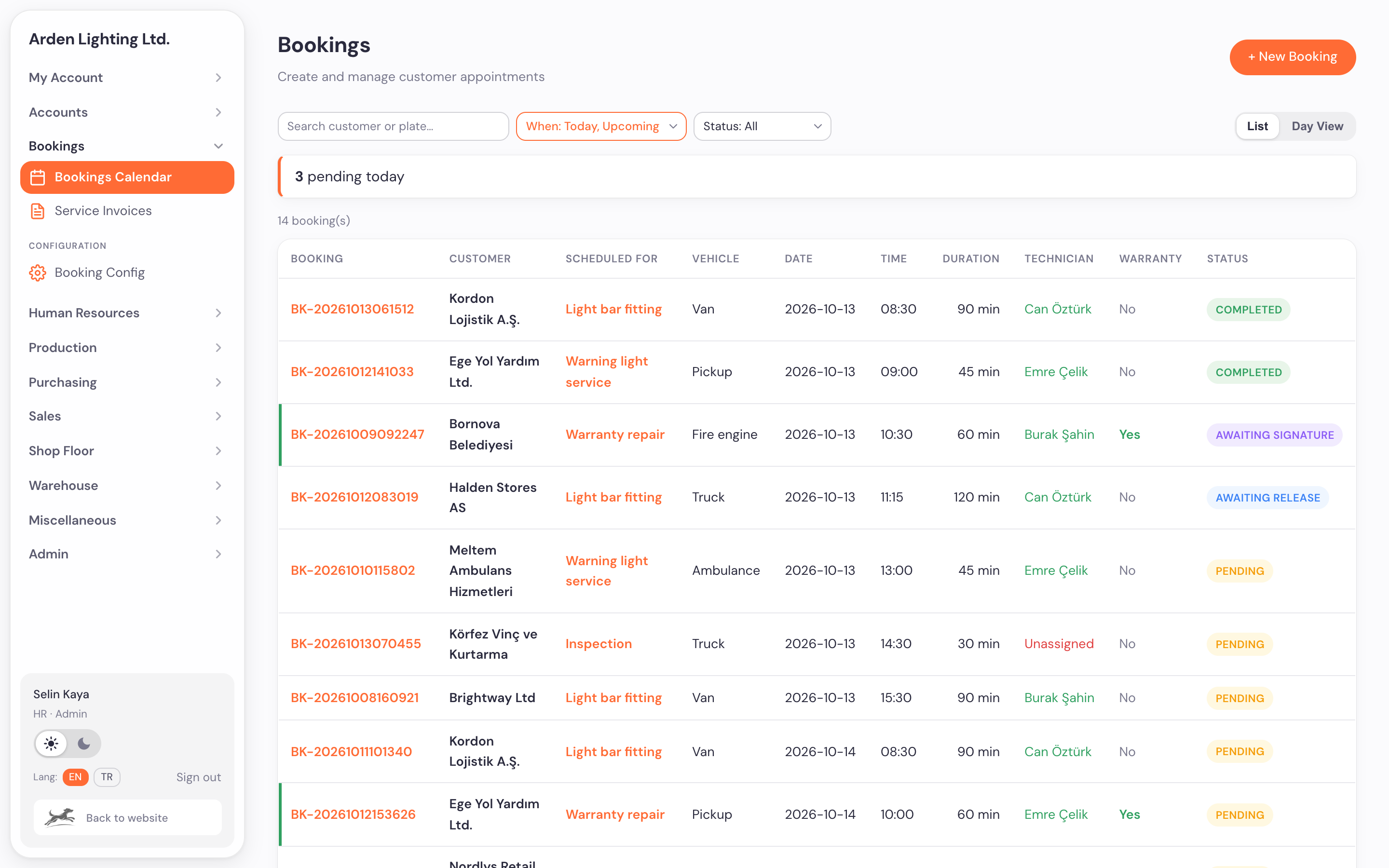Open booking BK-20261013061512
1389x868 pixels.
(352, 310)
